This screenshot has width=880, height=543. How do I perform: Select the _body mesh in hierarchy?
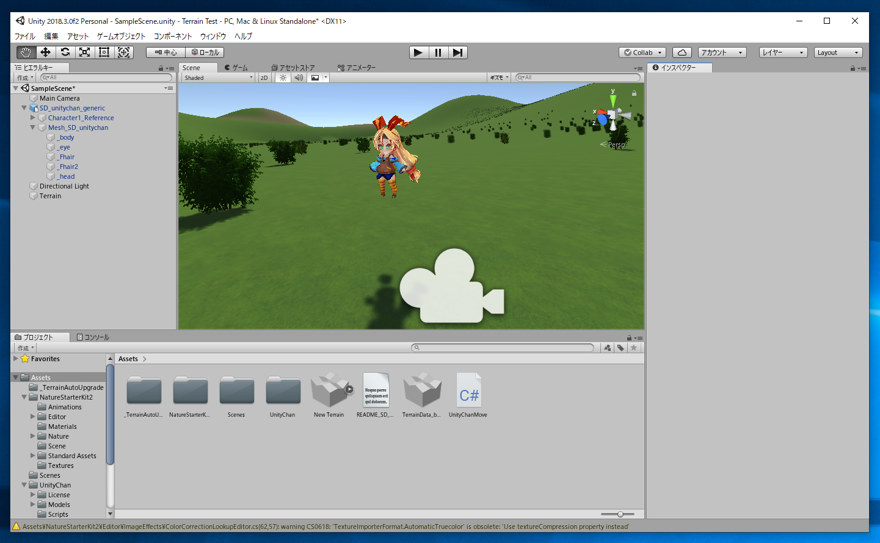pyautogui.click(x=65, y=137)
